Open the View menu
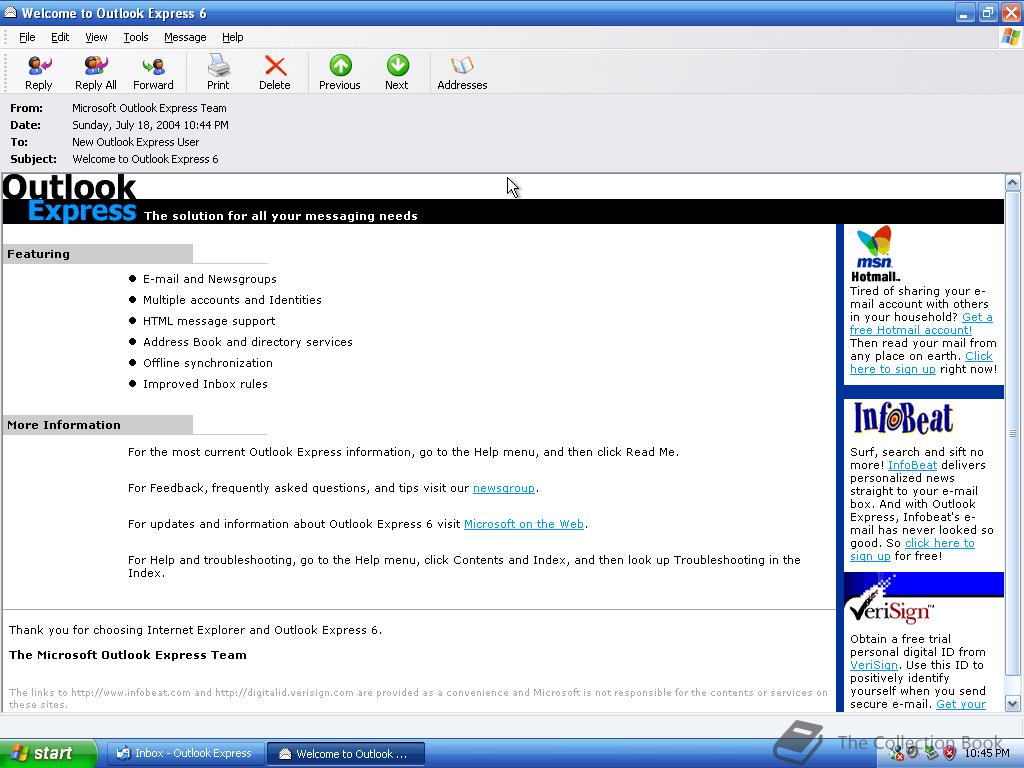The height and width of the screenshot is (768, 1024). [x=96, y=37]
